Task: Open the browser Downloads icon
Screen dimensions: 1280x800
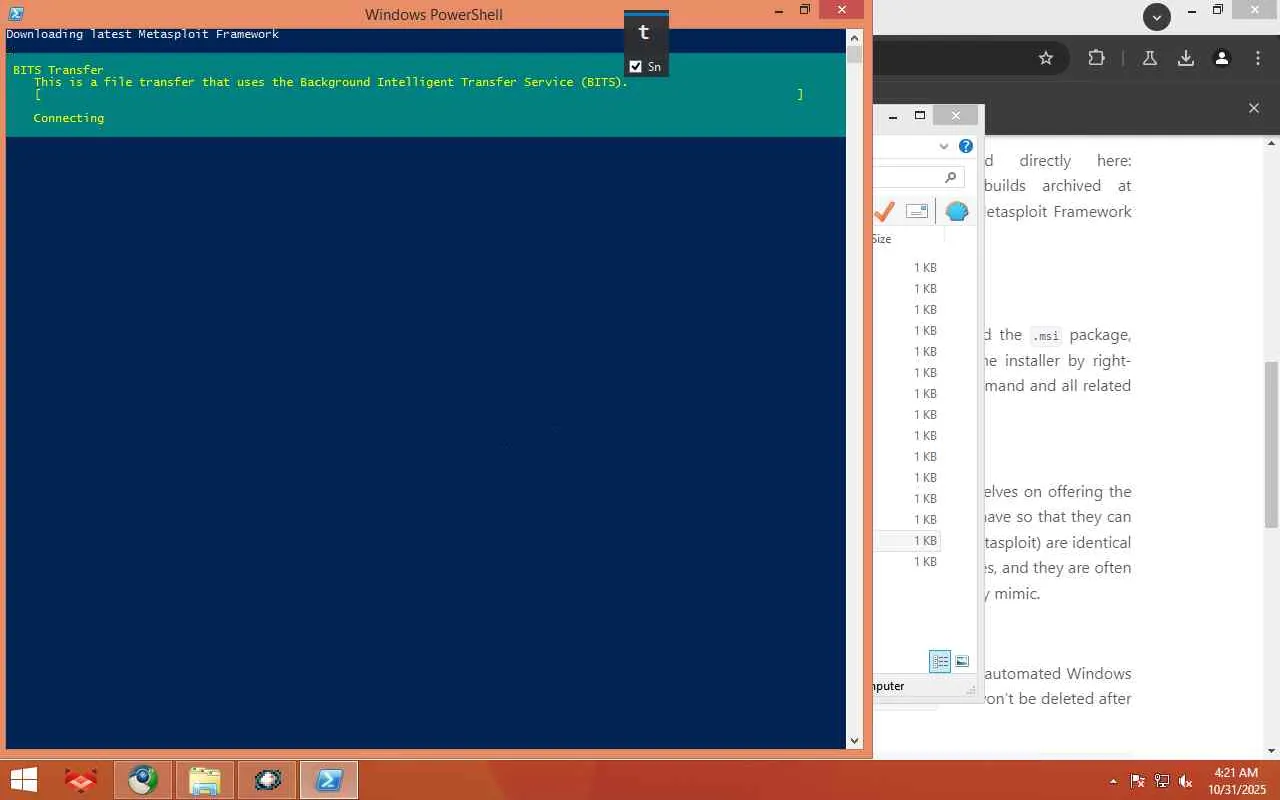Action: 1186,58
